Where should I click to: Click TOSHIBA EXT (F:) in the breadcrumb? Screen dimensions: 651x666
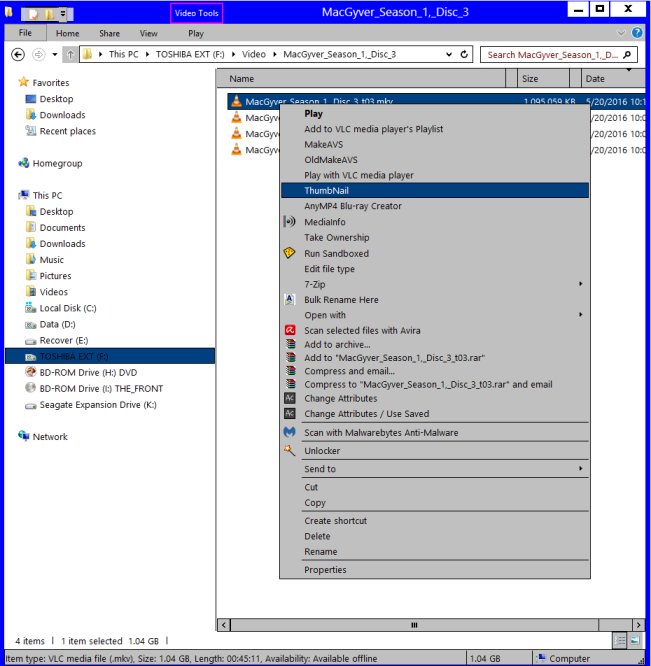(x=190, y=54)
